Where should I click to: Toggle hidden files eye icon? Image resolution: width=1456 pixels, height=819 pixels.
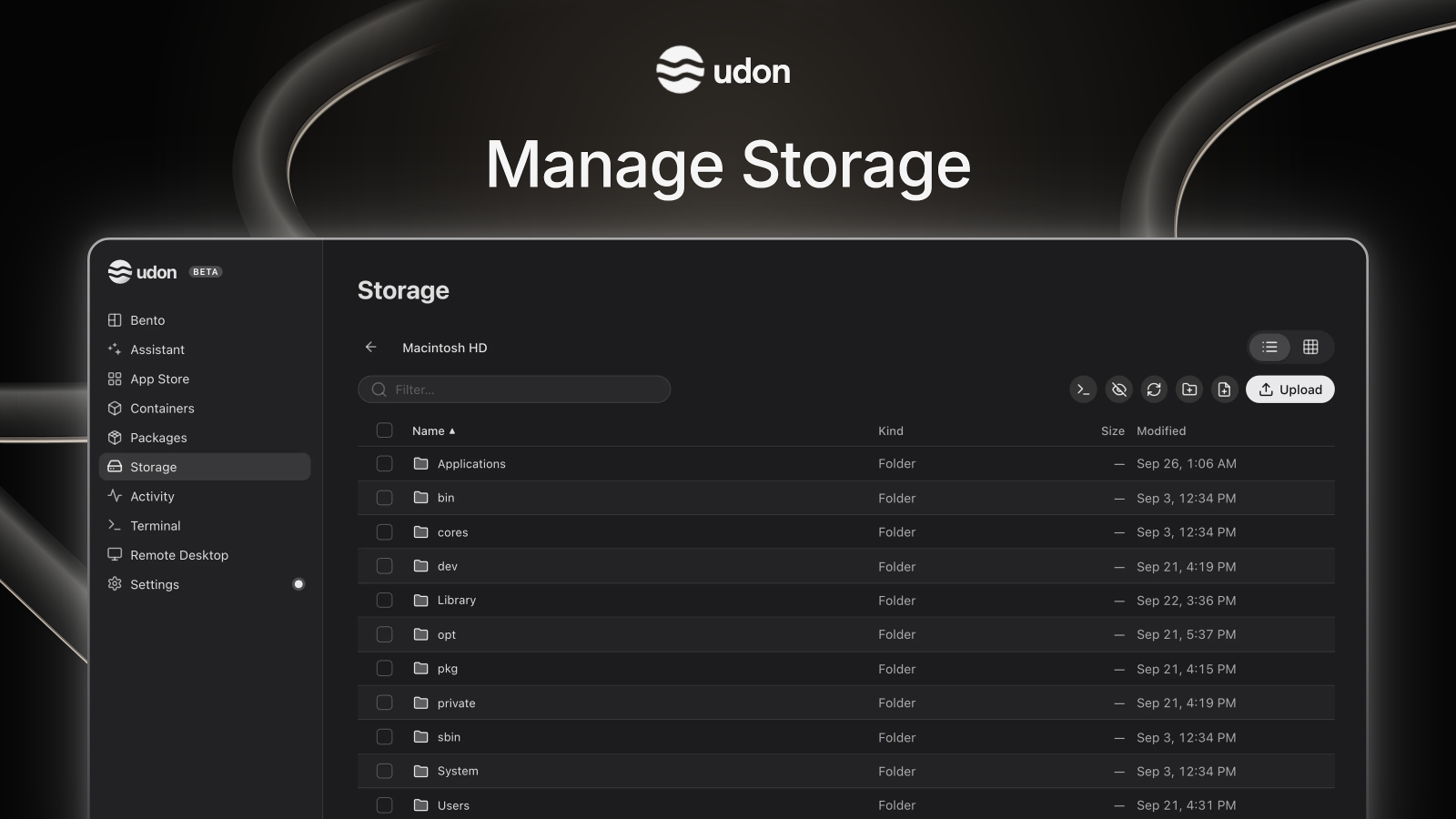pos(1119,389)
